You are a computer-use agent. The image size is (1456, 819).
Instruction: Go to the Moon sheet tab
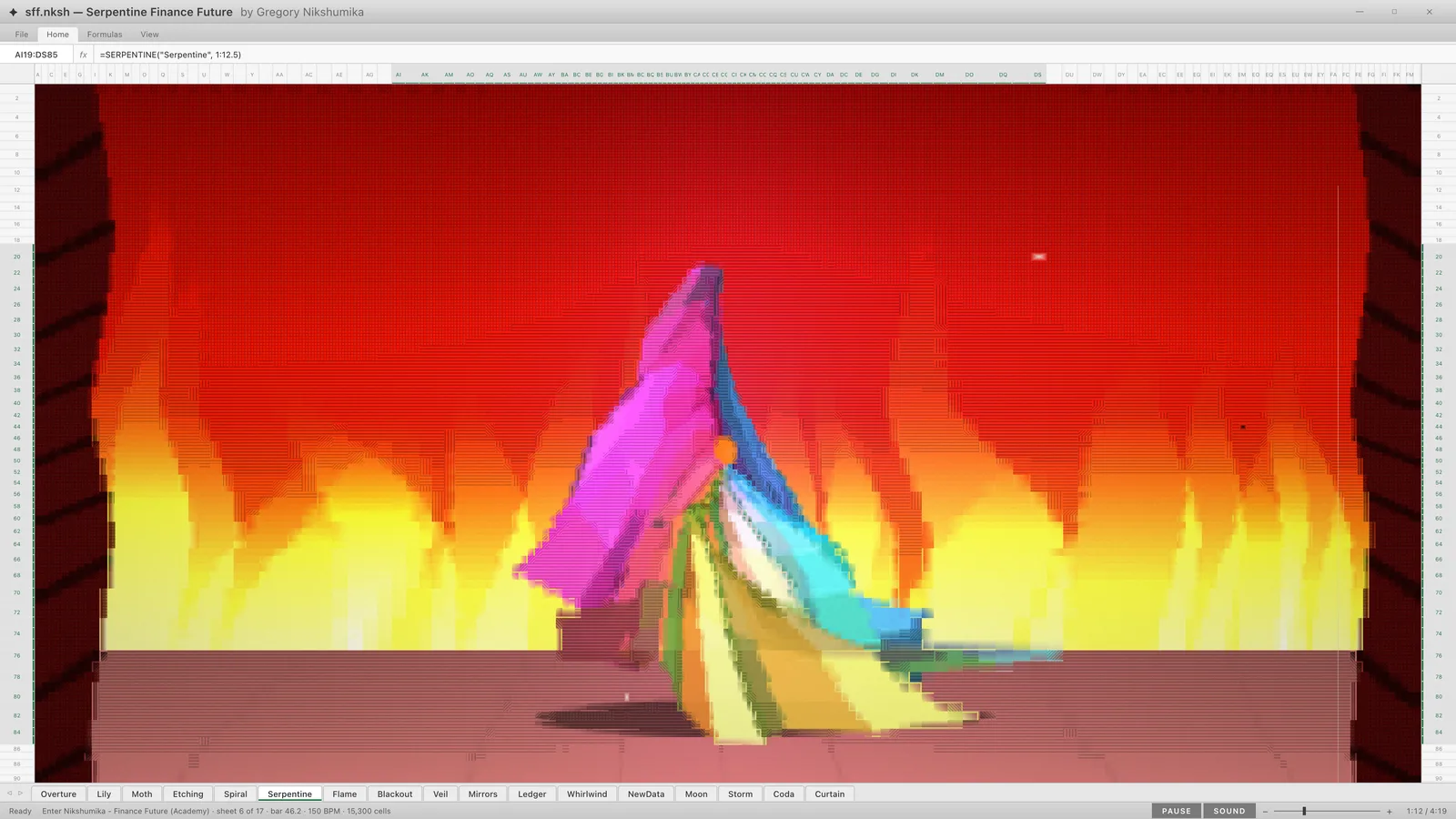(x=696, y=794)
